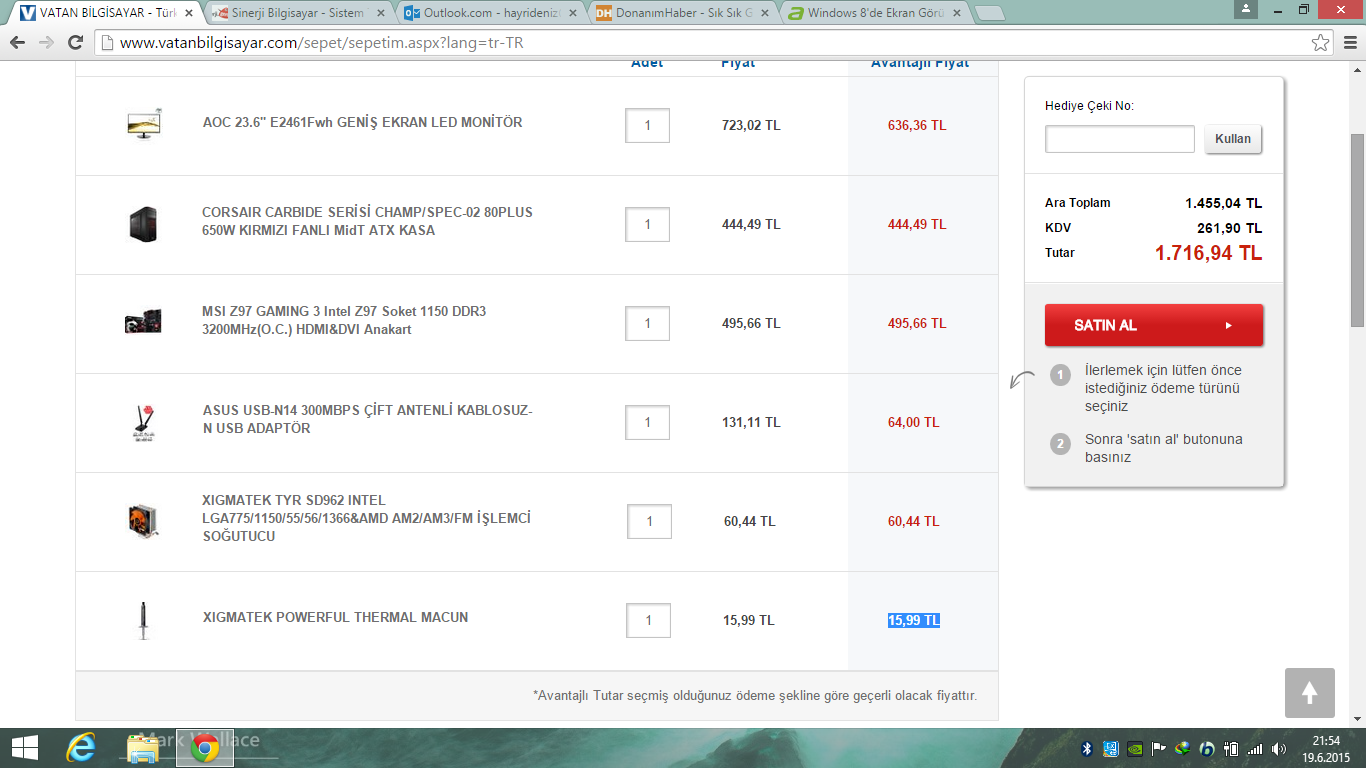This screenshot has height=768, width=1366.
Task: Open the DonanımHaber tab
Action: [682, 13]
